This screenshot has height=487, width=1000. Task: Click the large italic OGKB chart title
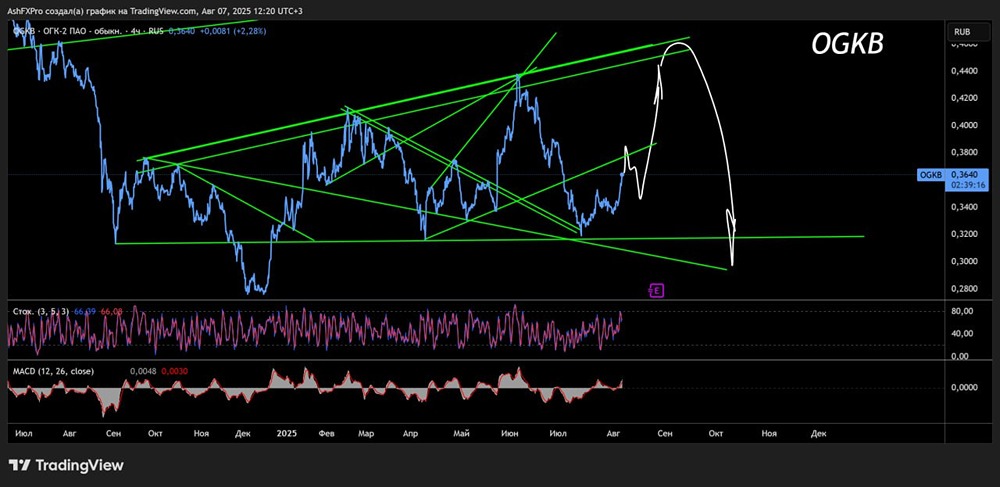coord(848,45)
